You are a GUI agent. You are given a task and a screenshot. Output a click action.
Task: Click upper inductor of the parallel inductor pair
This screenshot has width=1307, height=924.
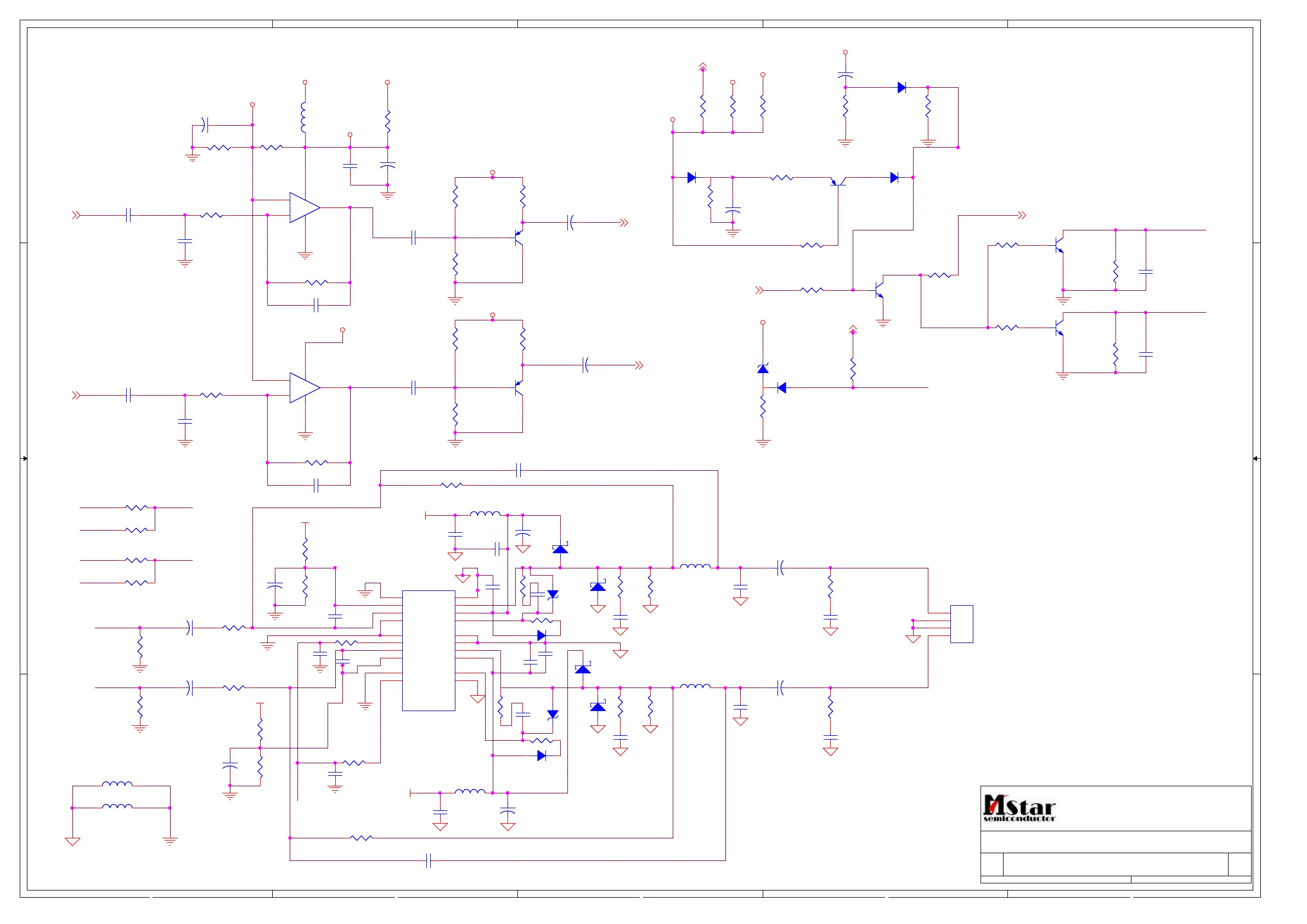pyautogui.click(x=117, y=785)
